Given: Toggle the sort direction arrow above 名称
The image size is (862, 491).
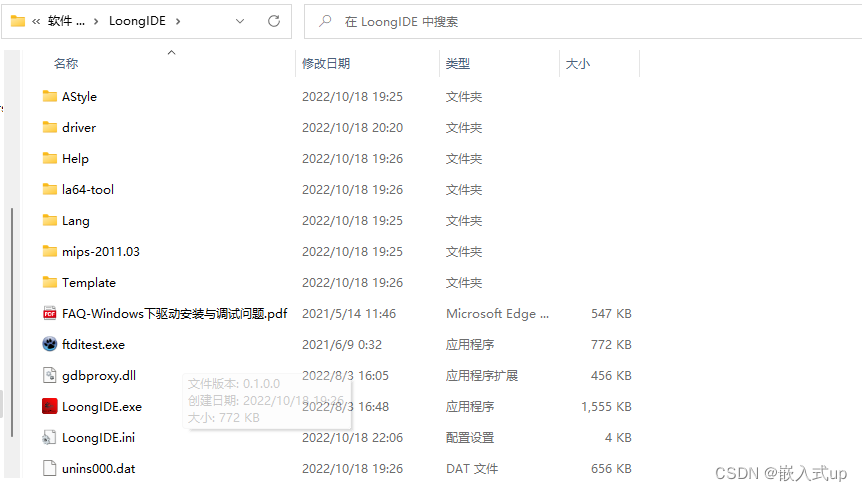Looking at the screenshot, I should pyautogui.click(x=172, y=52).
